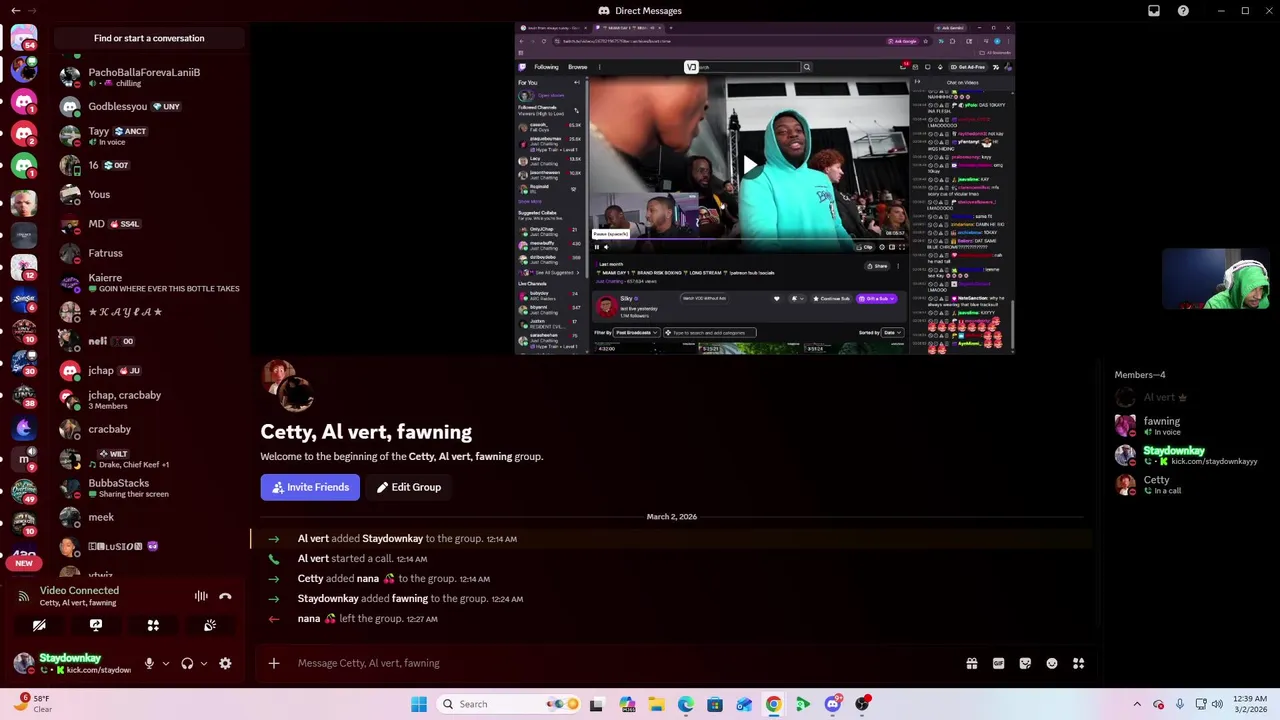
Task: Open Video Connected call details link
Action: (79, 590)
